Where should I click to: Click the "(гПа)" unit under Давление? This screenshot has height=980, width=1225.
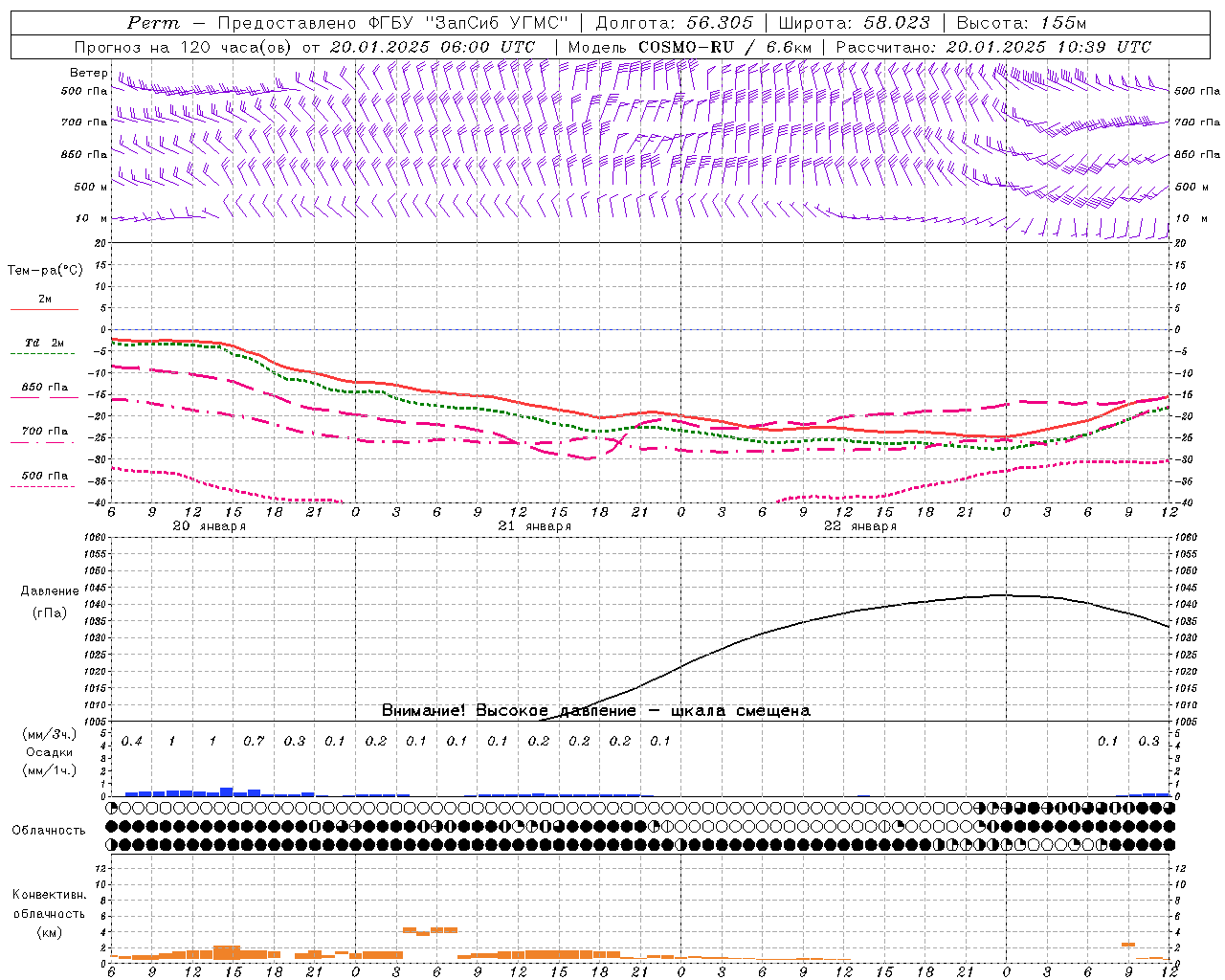pos(50,612)
